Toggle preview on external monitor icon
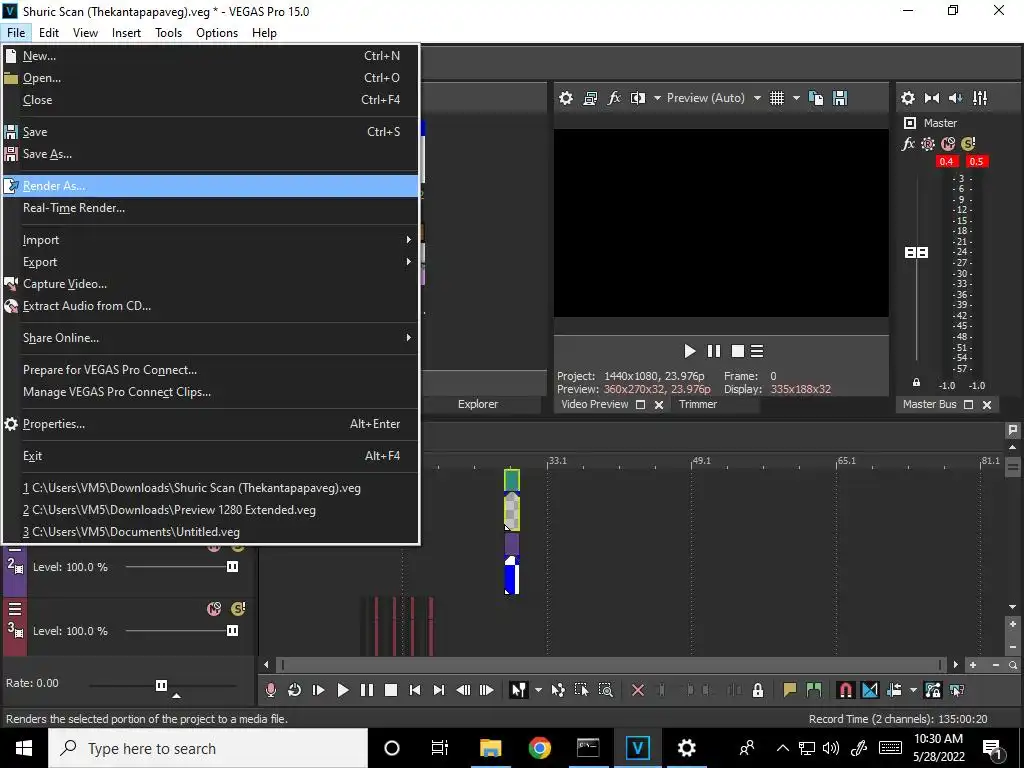1024x768 pixels. [590, 98]
